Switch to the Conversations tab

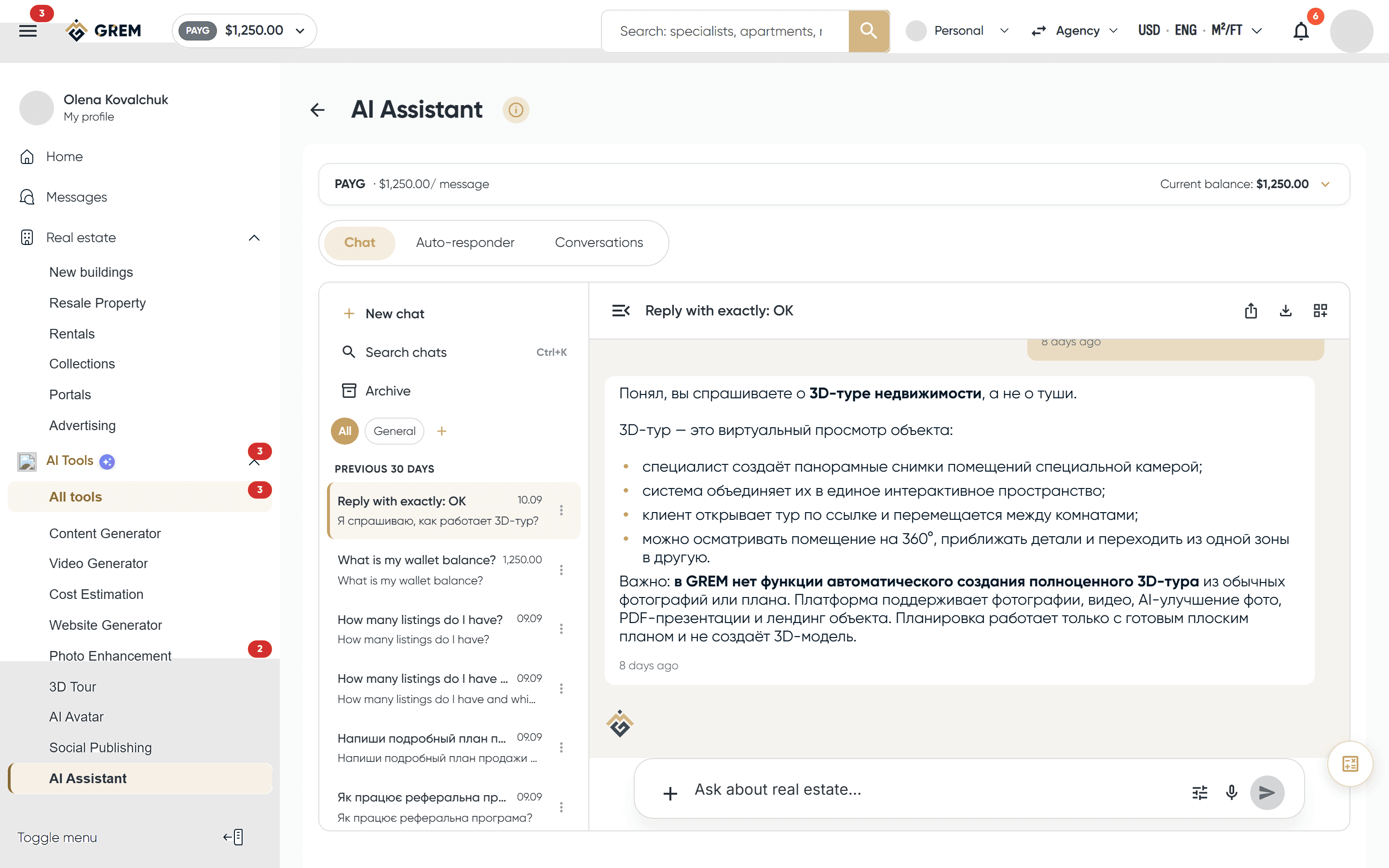pos(599,243)
